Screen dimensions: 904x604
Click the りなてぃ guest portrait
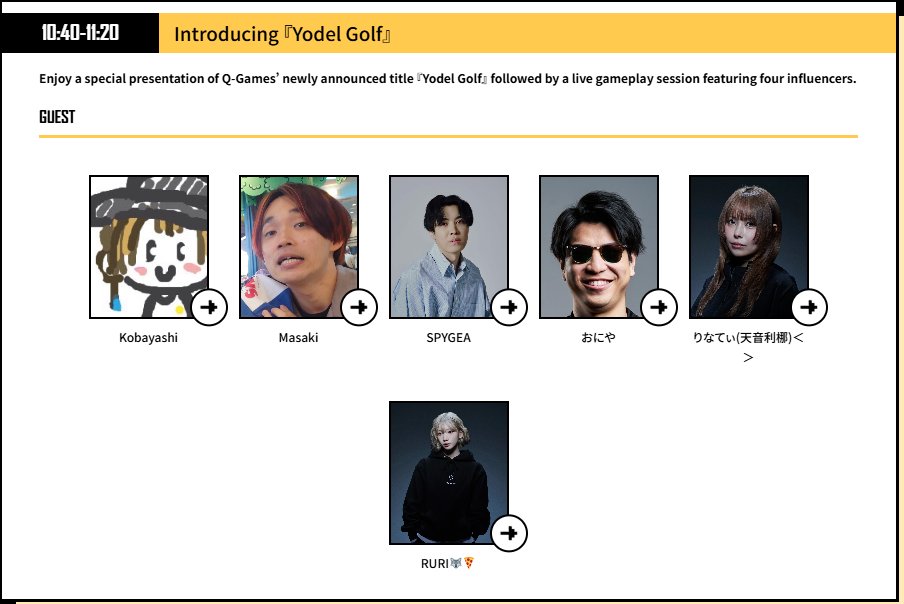coord(748,247)
